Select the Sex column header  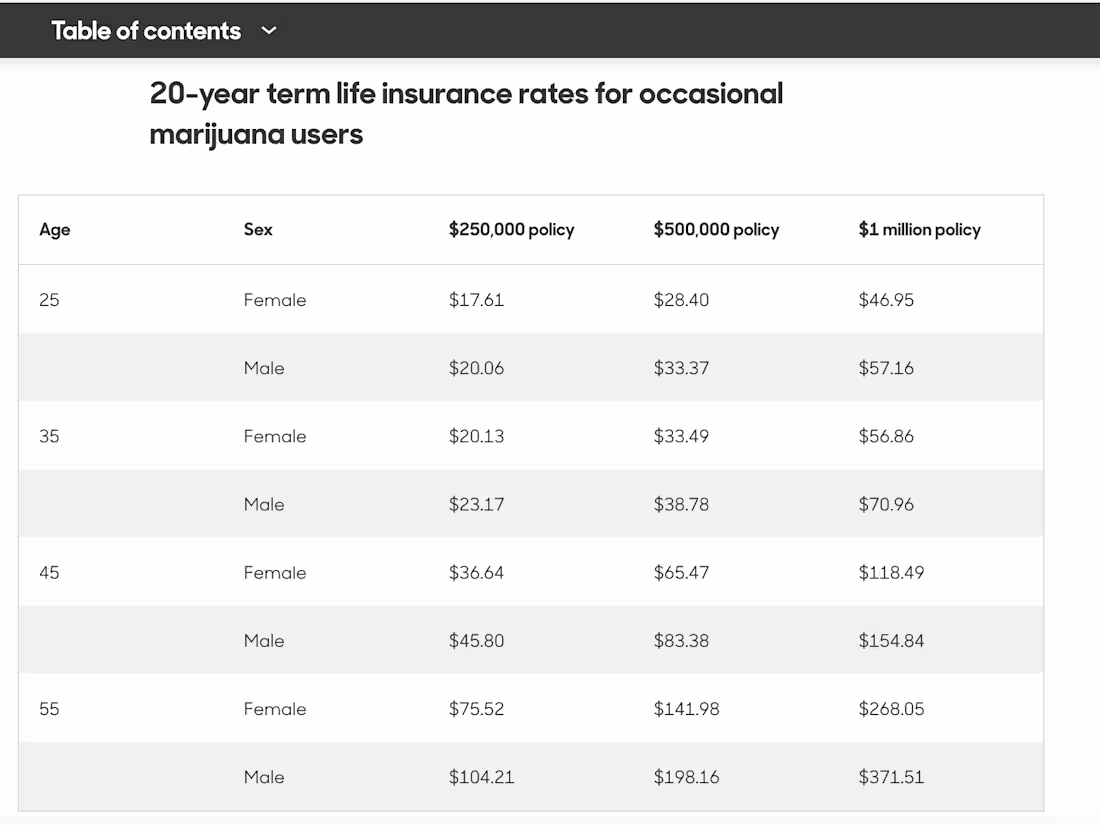(258, 229)
